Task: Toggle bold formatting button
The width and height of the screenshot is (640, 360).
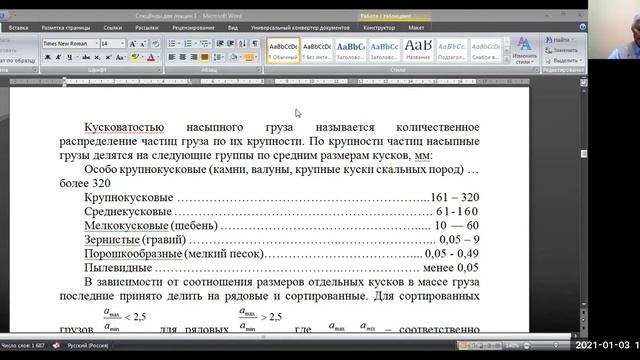Action: click(48, 58)
